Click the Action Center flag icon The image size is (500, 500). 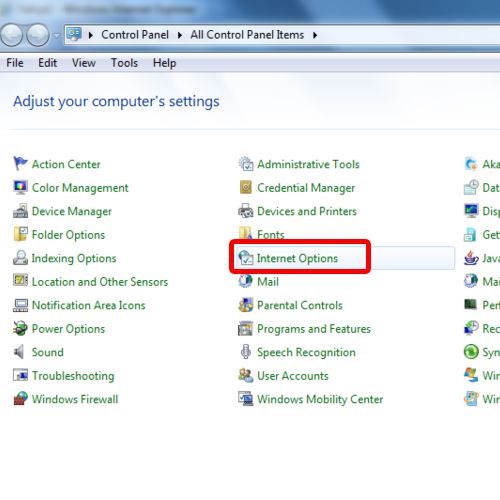click(x=20, y=164)
